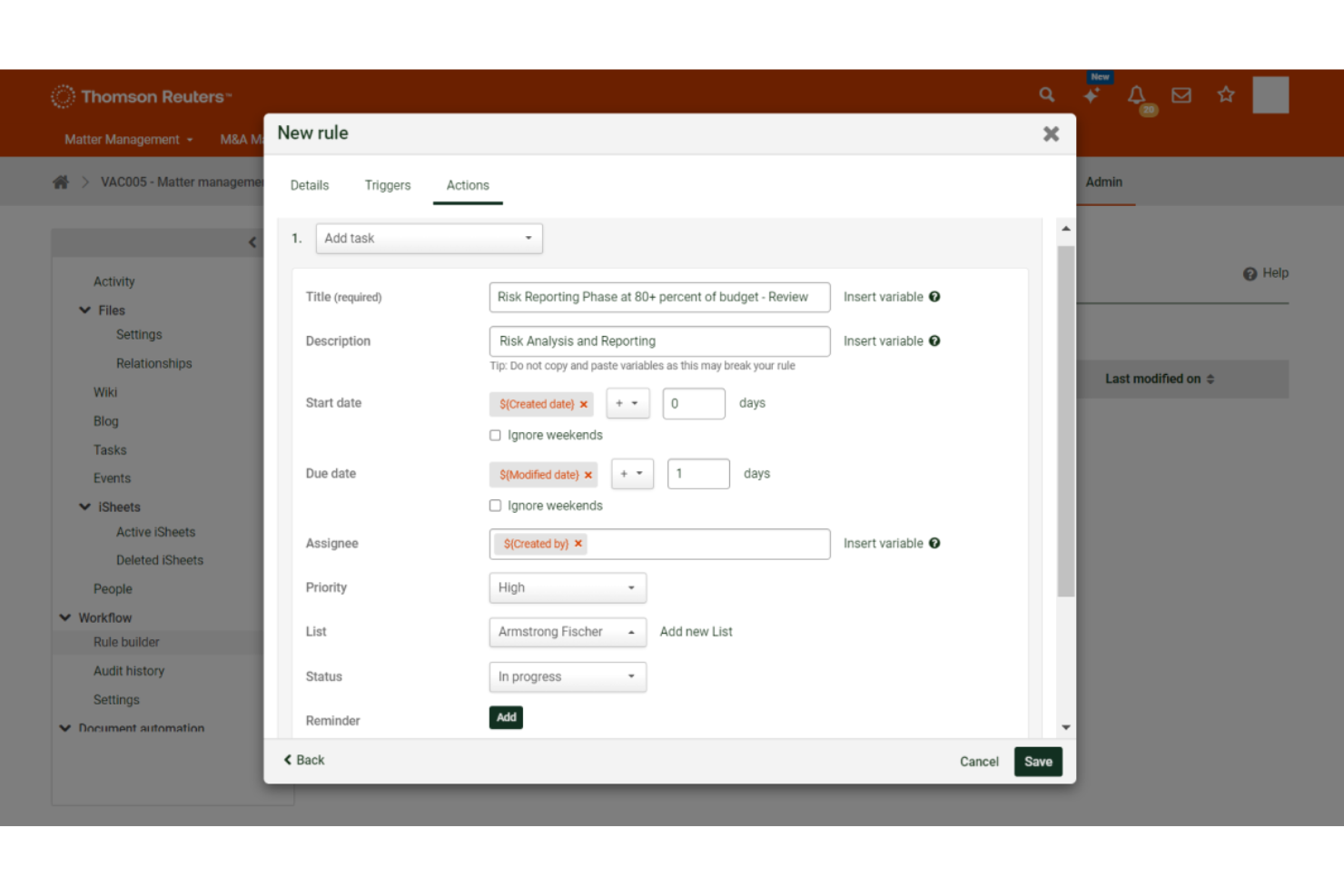This screenshot has height=896, width=1344.
Task: Open Wiki in sidebar
Action: click(x=105, y=393)
